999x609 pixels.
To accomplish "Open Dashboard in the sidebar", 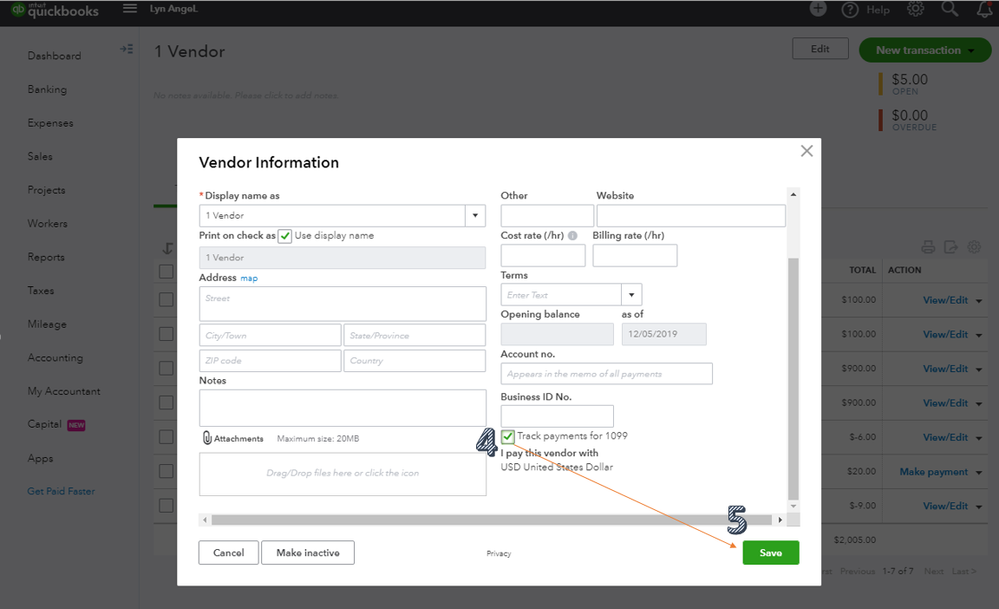I will click(54, 56).
